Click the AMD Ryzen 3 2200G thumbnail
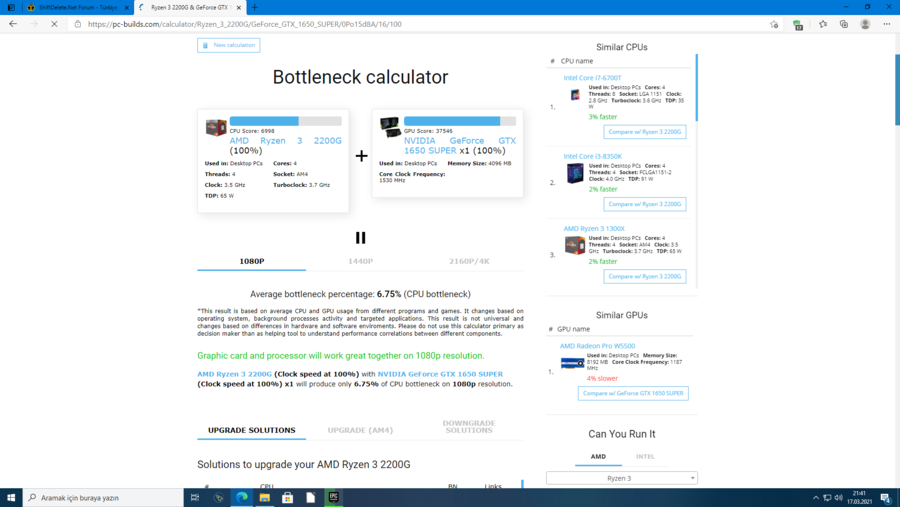Image resolution: width=900 pixels, height=507 pixels. pos(216,127)
